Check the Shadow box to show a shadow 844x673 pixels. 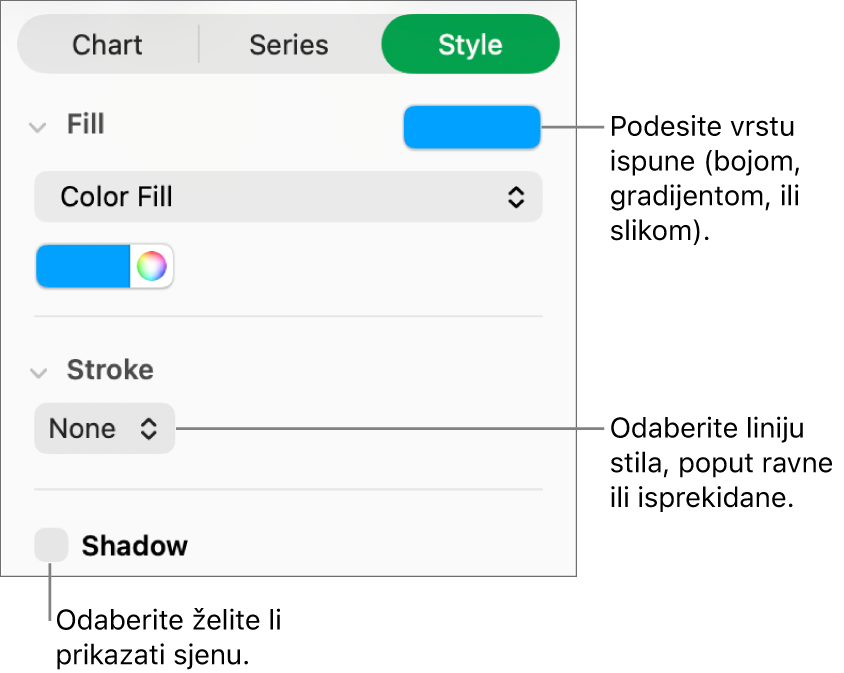50,545
